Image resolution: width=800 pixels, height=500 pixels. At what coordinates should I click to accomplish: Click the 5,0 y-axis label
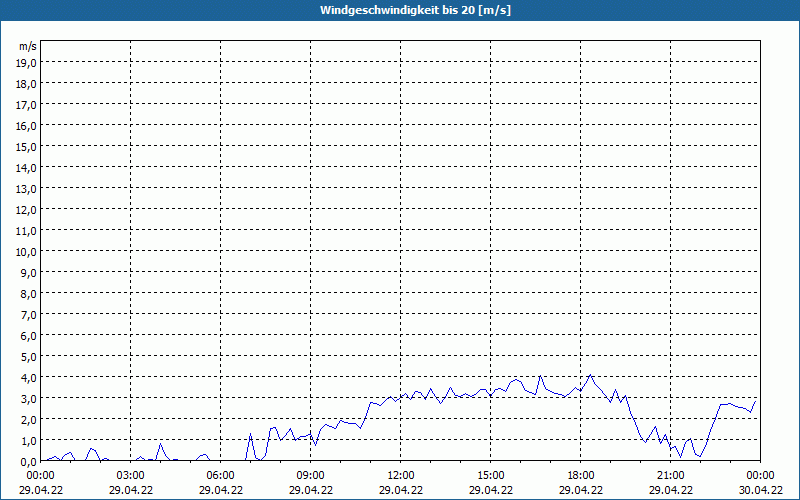30,357
